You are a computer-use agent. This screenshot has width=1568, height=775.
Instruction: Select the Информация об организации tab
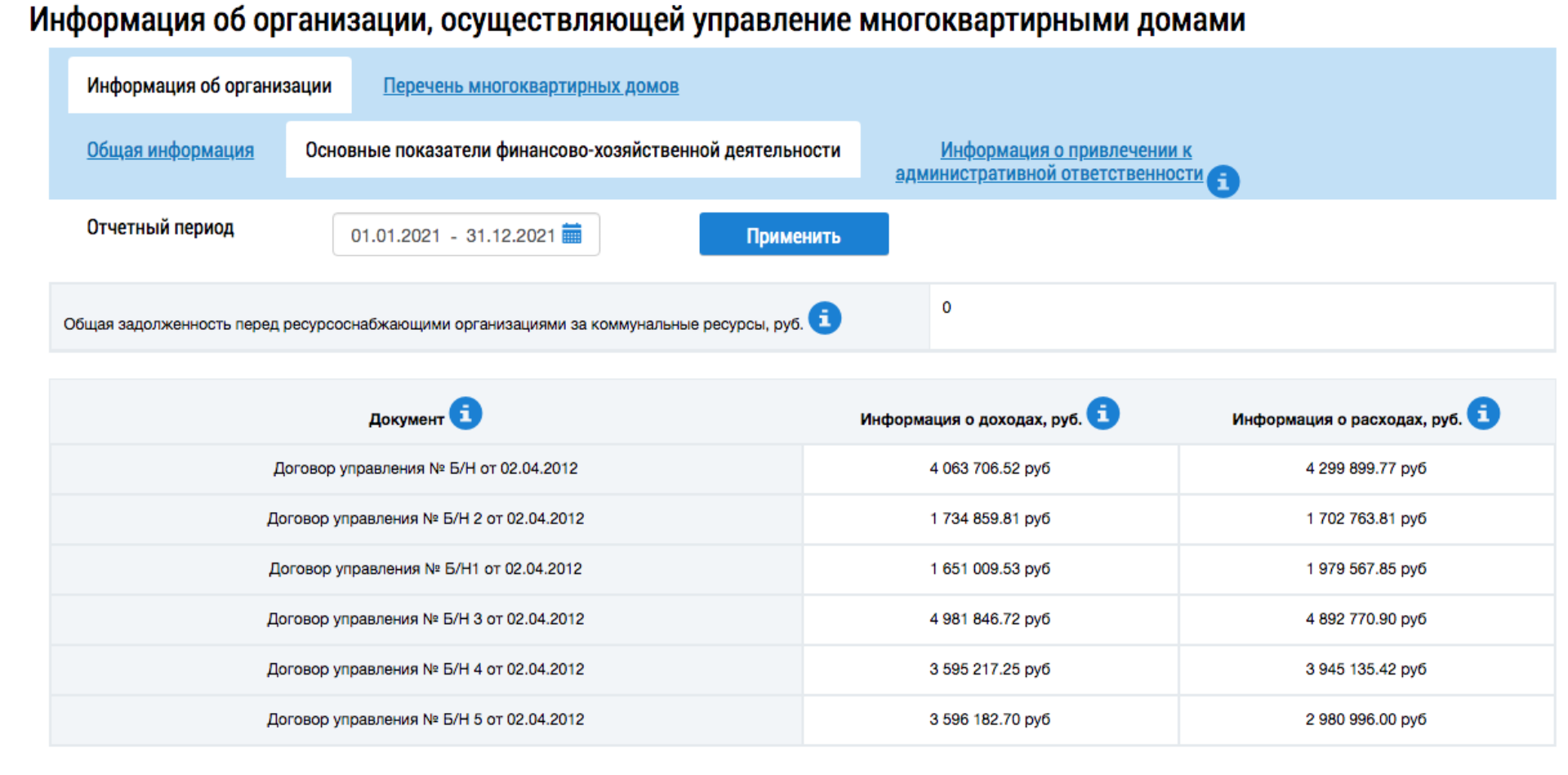point(209,85)
